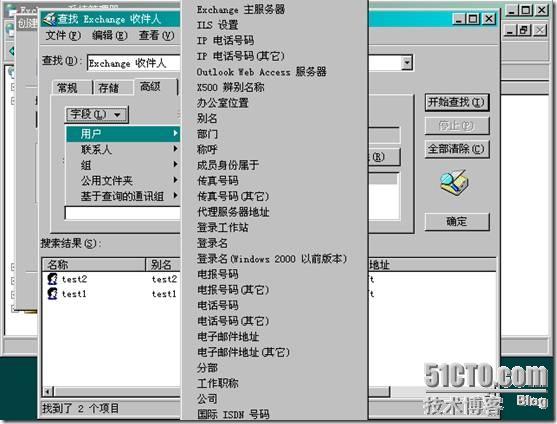Click the 确定 button
The height and width of the screenshot is (424, 557).
coord(456,222)
